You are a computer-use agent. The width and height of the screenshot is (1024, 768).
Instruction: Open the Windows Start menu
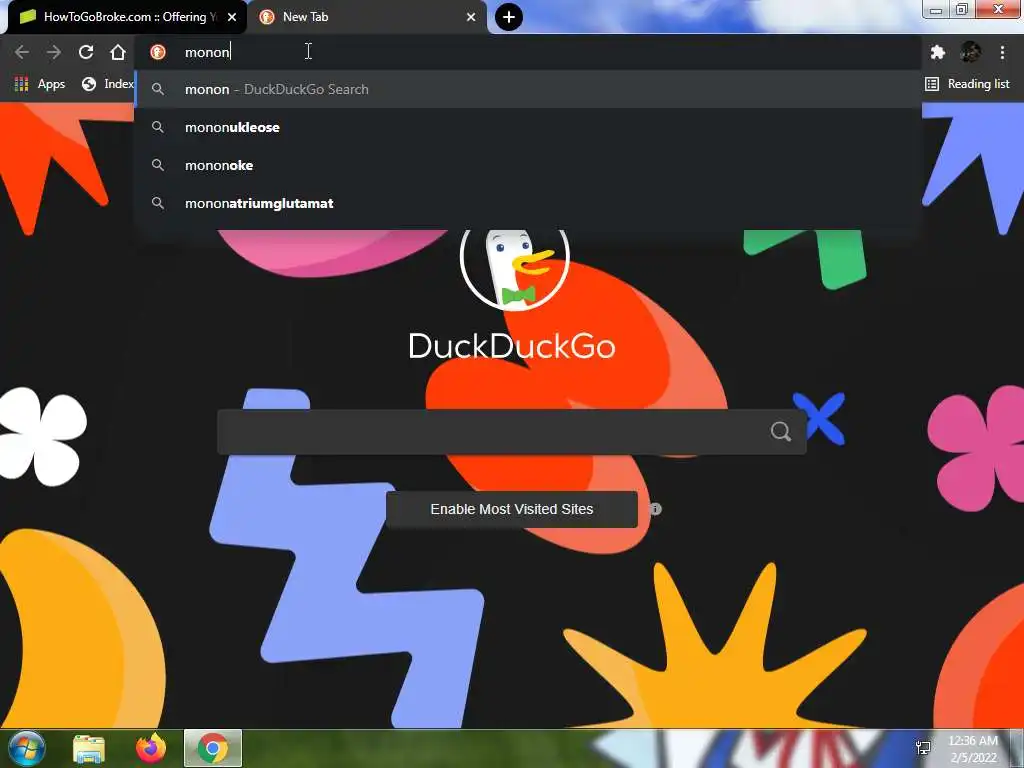pos(26,748)
